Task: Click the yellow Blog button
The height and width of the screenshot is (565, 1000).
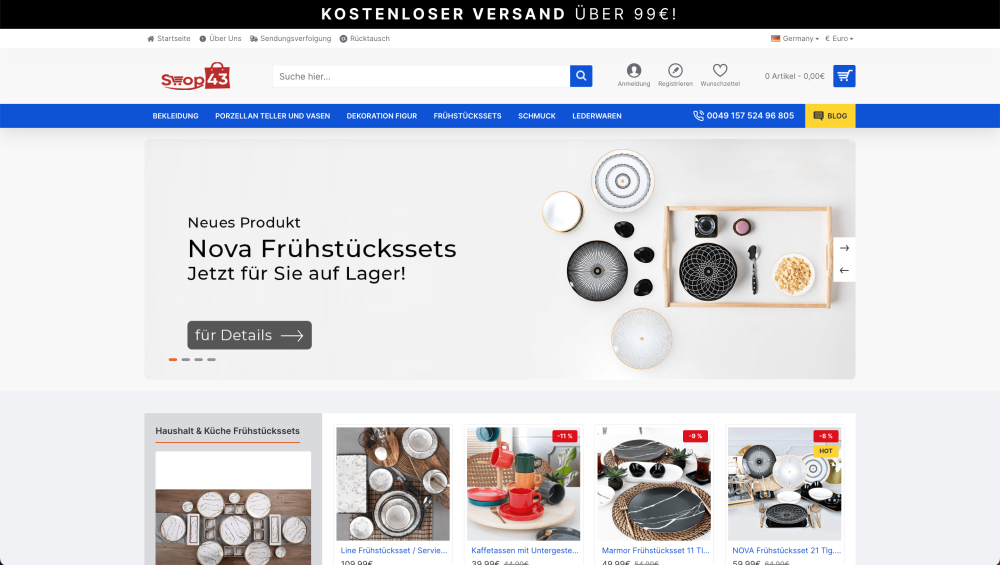Action: 830,116
